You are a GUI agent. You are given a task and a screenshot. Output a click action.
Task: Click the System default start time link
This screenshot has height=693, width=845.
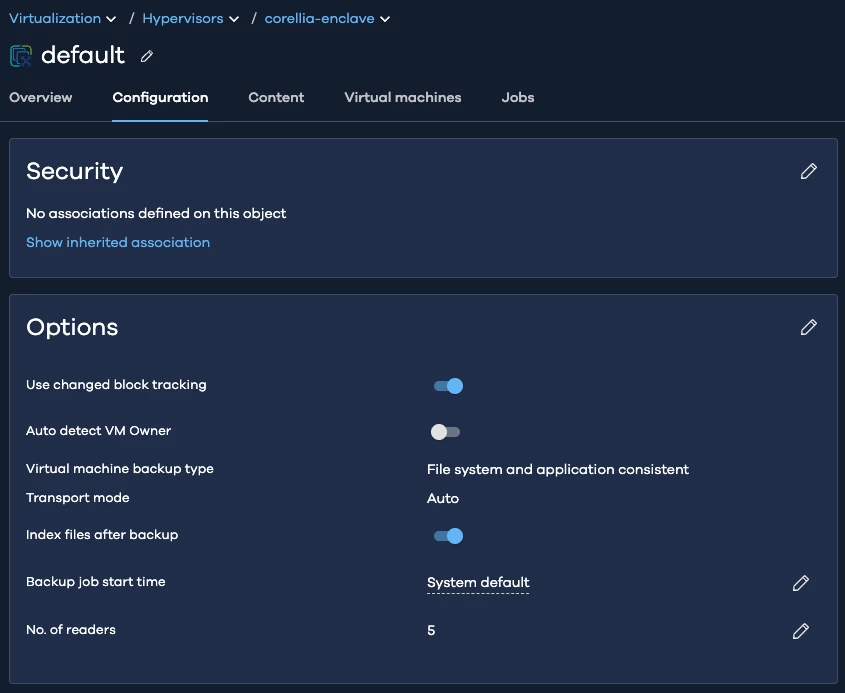point(478,583)
